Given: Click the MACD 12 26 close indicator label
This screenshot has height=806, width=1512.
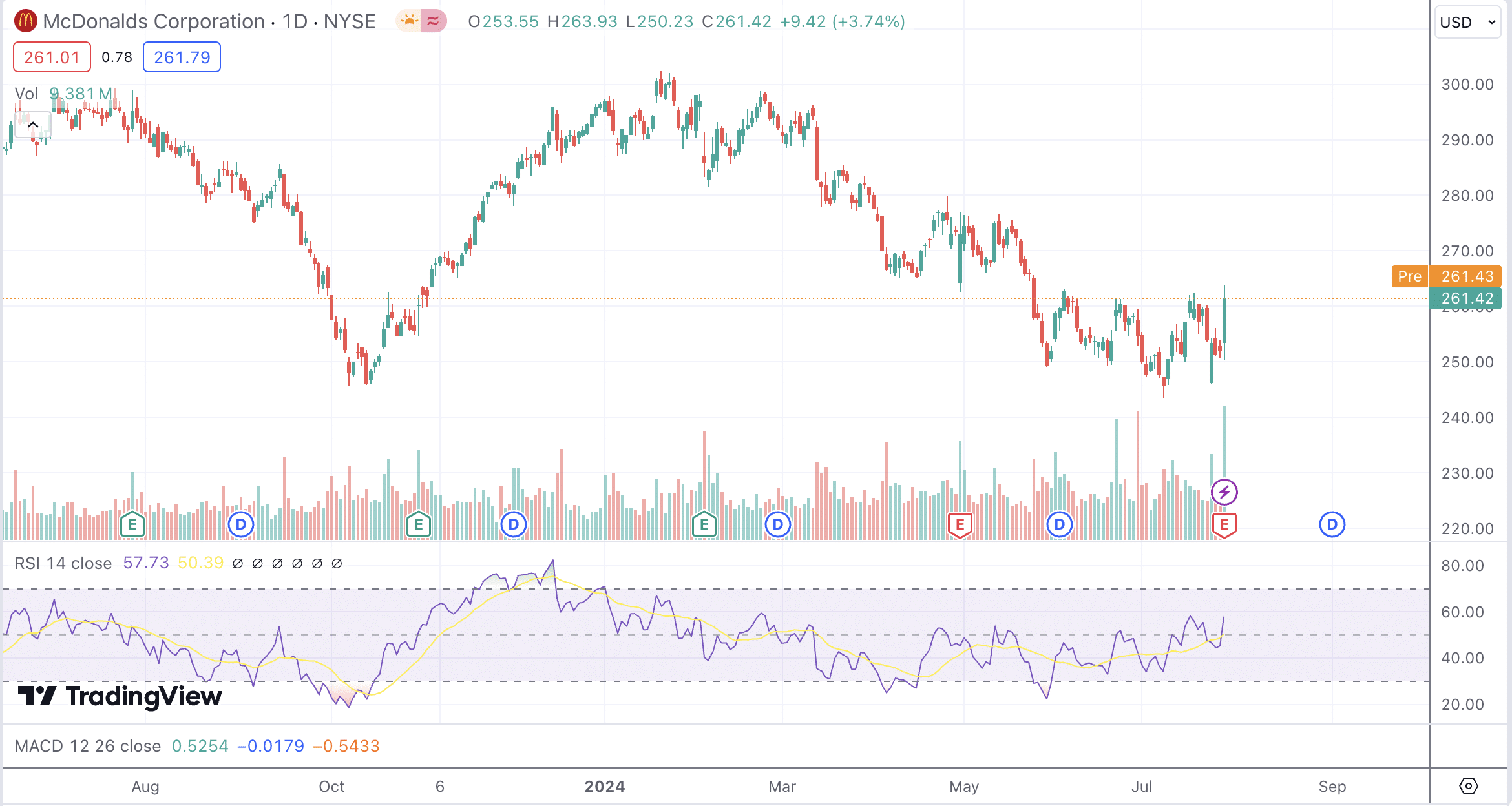Looking at the screenshot, I should [88, 746].
